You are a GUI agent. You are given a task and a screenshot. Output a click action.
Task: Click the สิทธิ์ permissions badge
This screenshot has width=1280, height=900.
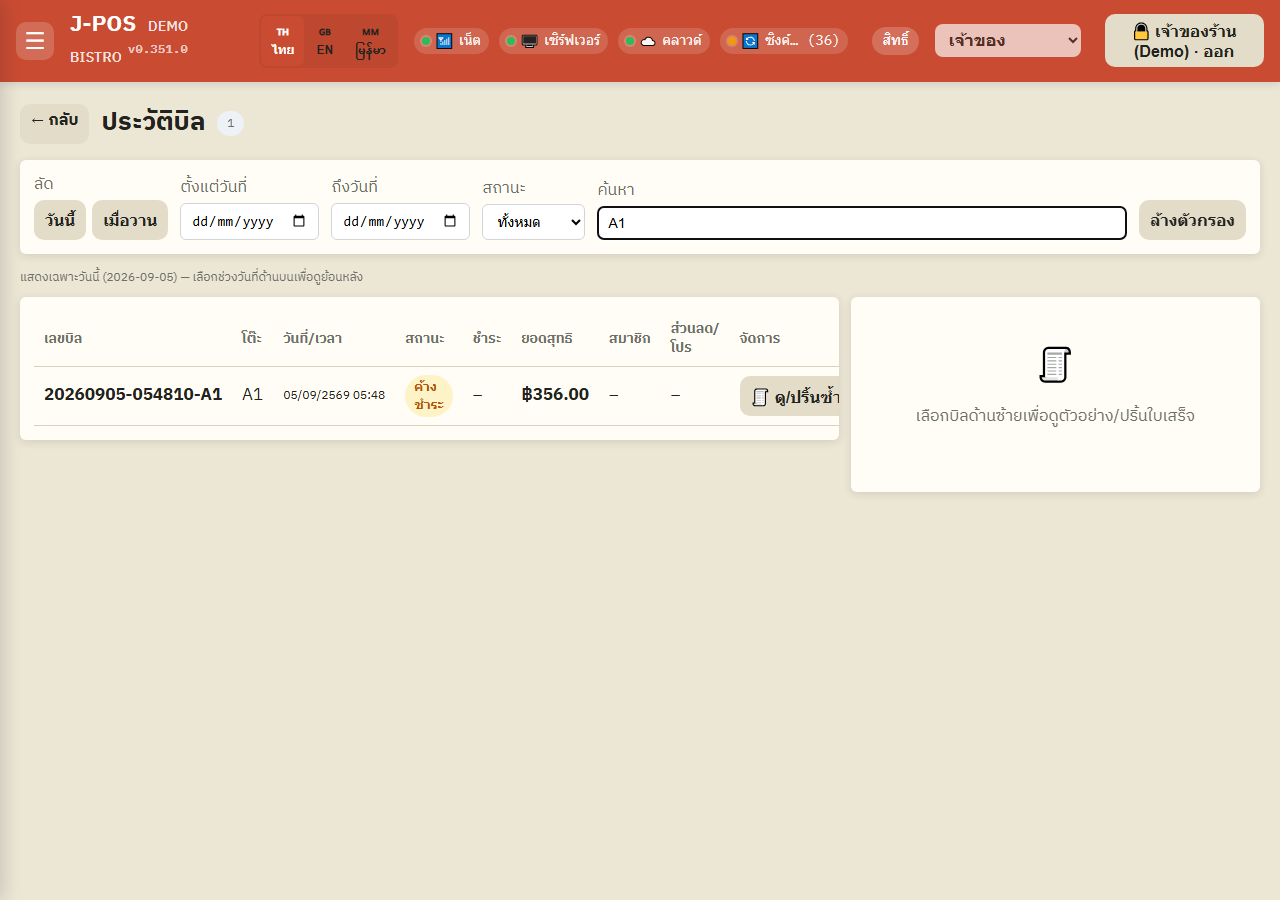[x=895, y=41]
